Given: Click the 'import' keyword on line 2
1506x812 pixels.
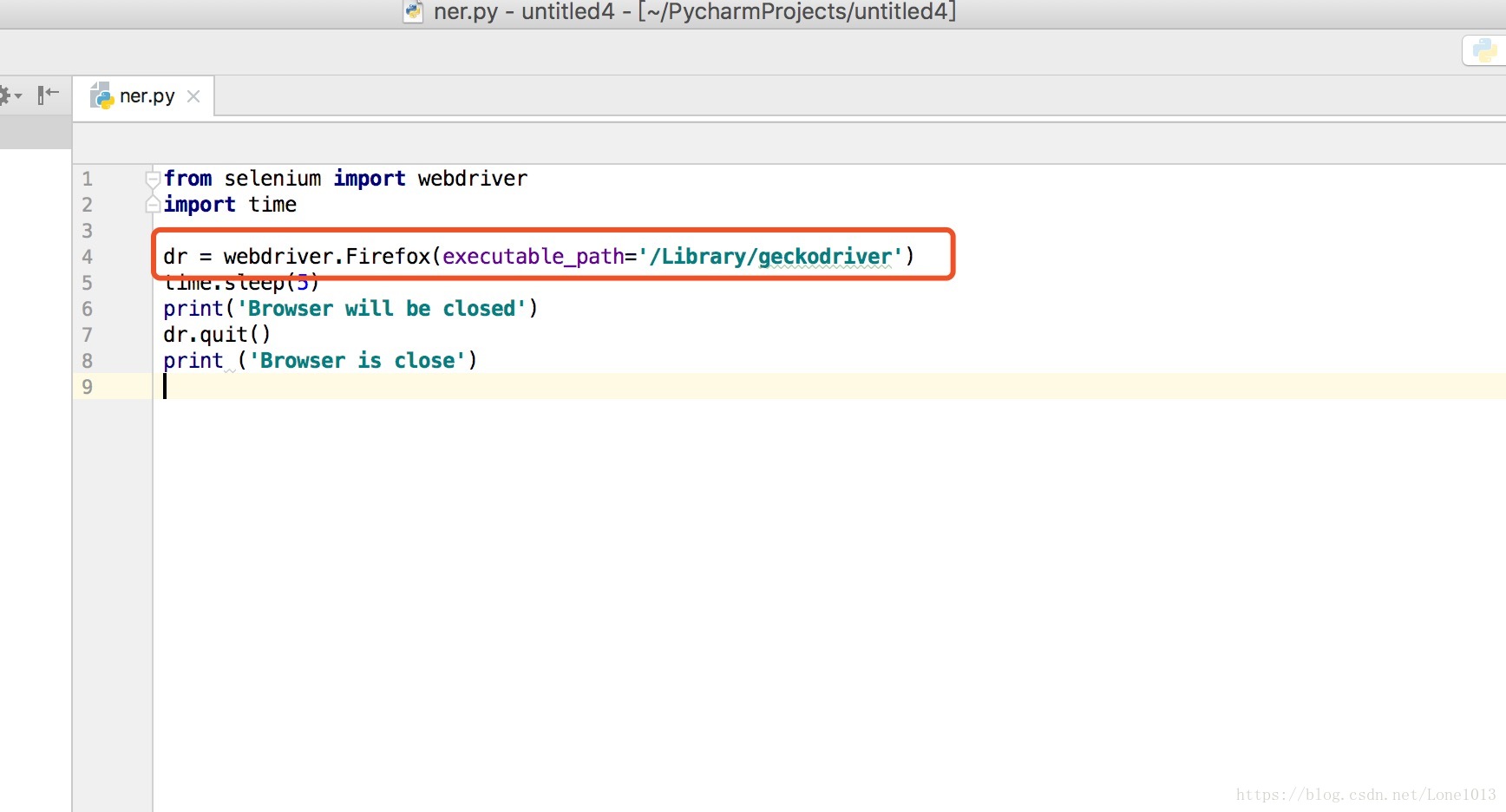Looking at the screenshot, I should click(x=200, y=205).
